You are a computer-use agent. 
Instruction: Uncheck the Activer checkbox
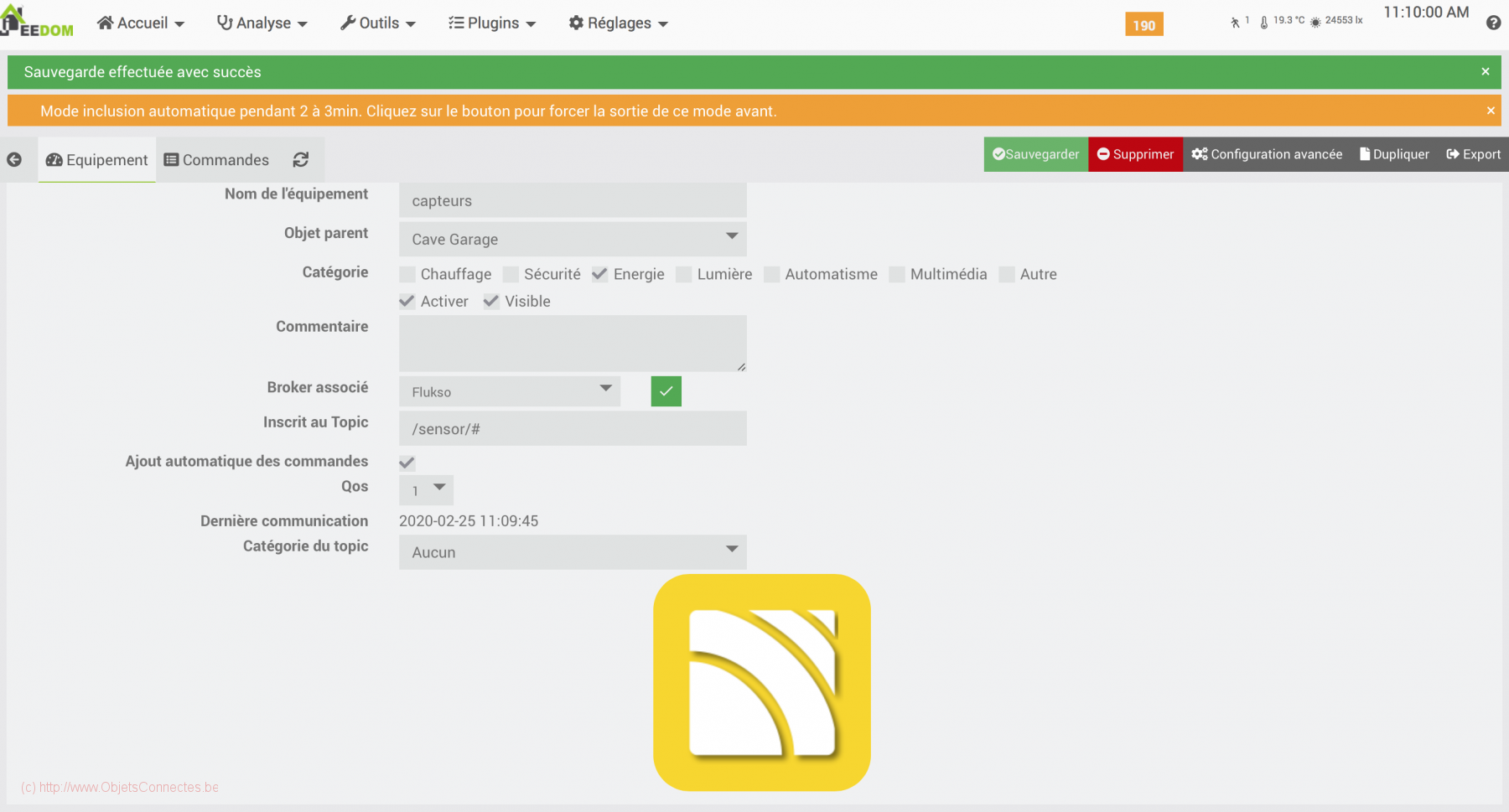click(x=407, y=301)
